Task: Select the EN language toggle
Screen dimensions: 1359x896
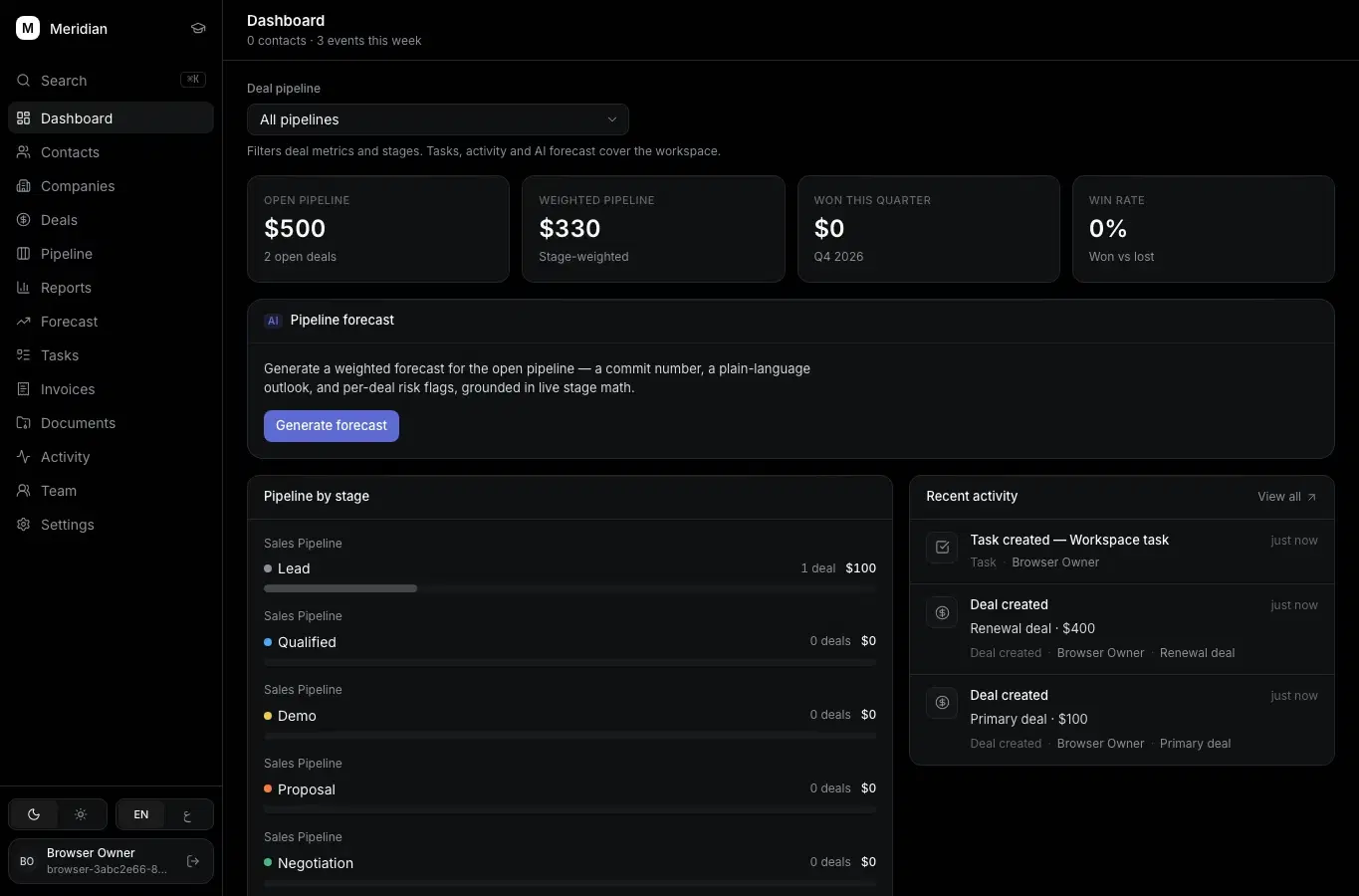Action: 141,814
